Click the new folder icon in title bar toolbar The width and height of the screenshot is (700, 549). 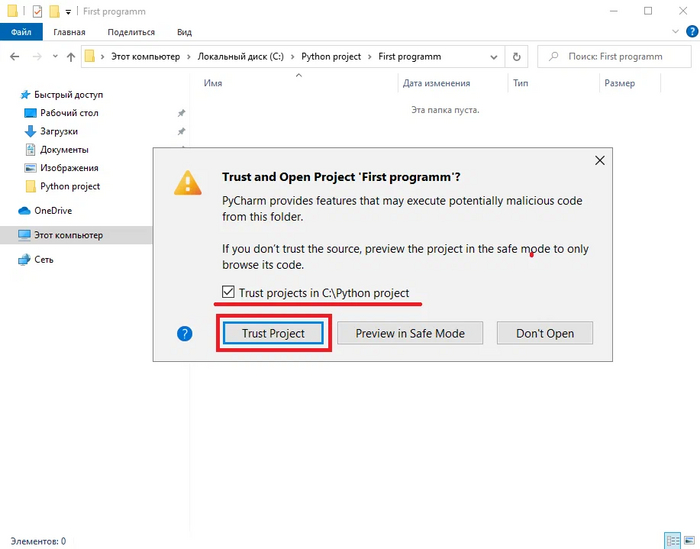tap(54, 11)
